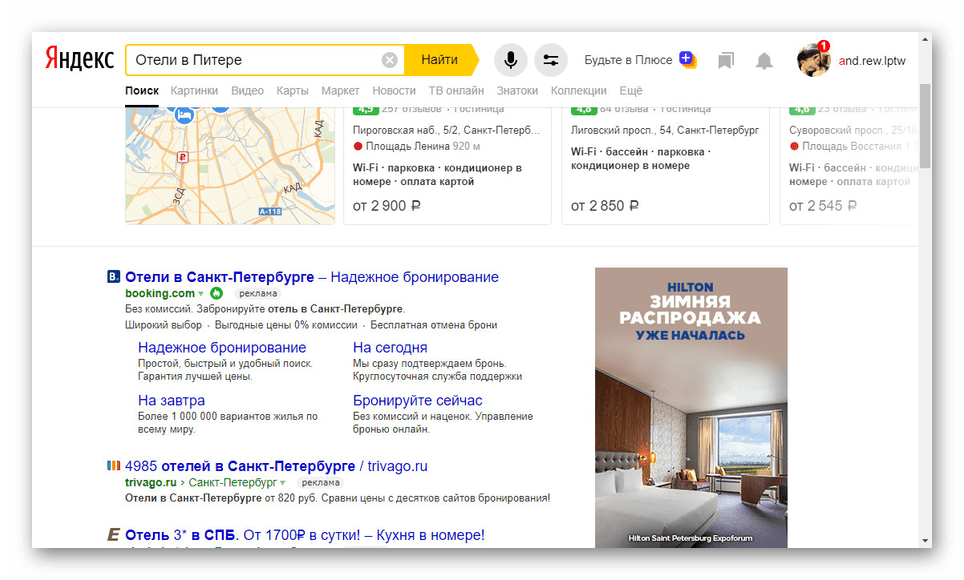Click the Лиговский просп., 54 address text
The height and width of the screenshot is (580, 964).
pos(665,130)
